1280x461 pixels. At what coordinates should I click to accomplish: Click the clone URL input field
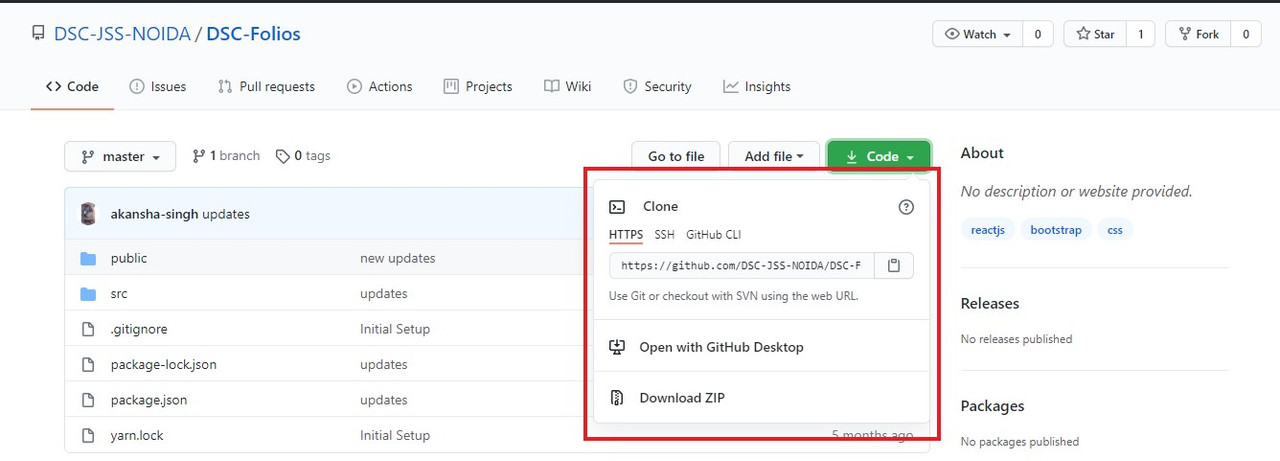pos(742,265)
